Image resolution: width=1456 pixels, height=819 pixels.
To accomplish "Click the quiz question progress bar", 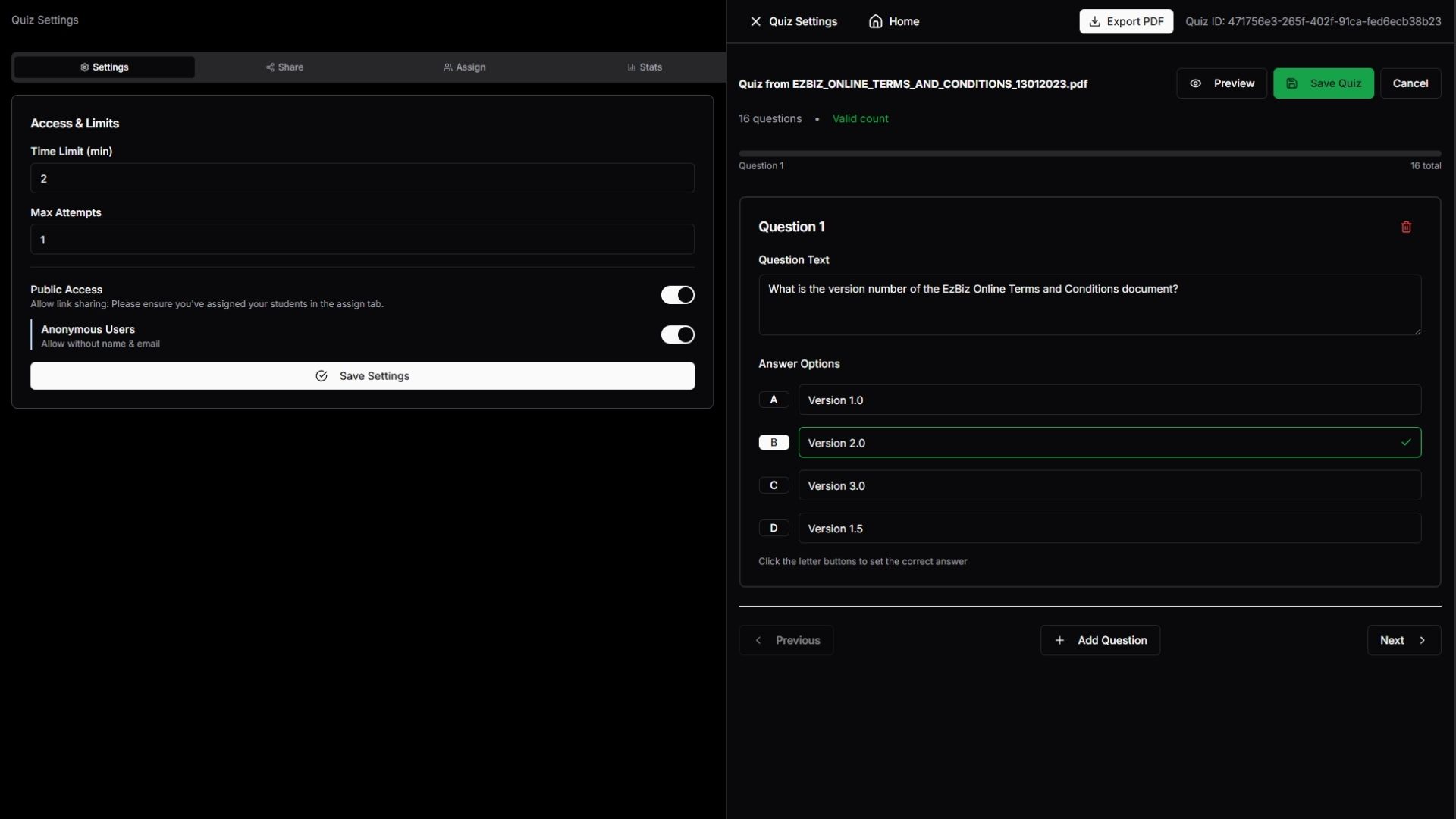I will pos(1088,152).
